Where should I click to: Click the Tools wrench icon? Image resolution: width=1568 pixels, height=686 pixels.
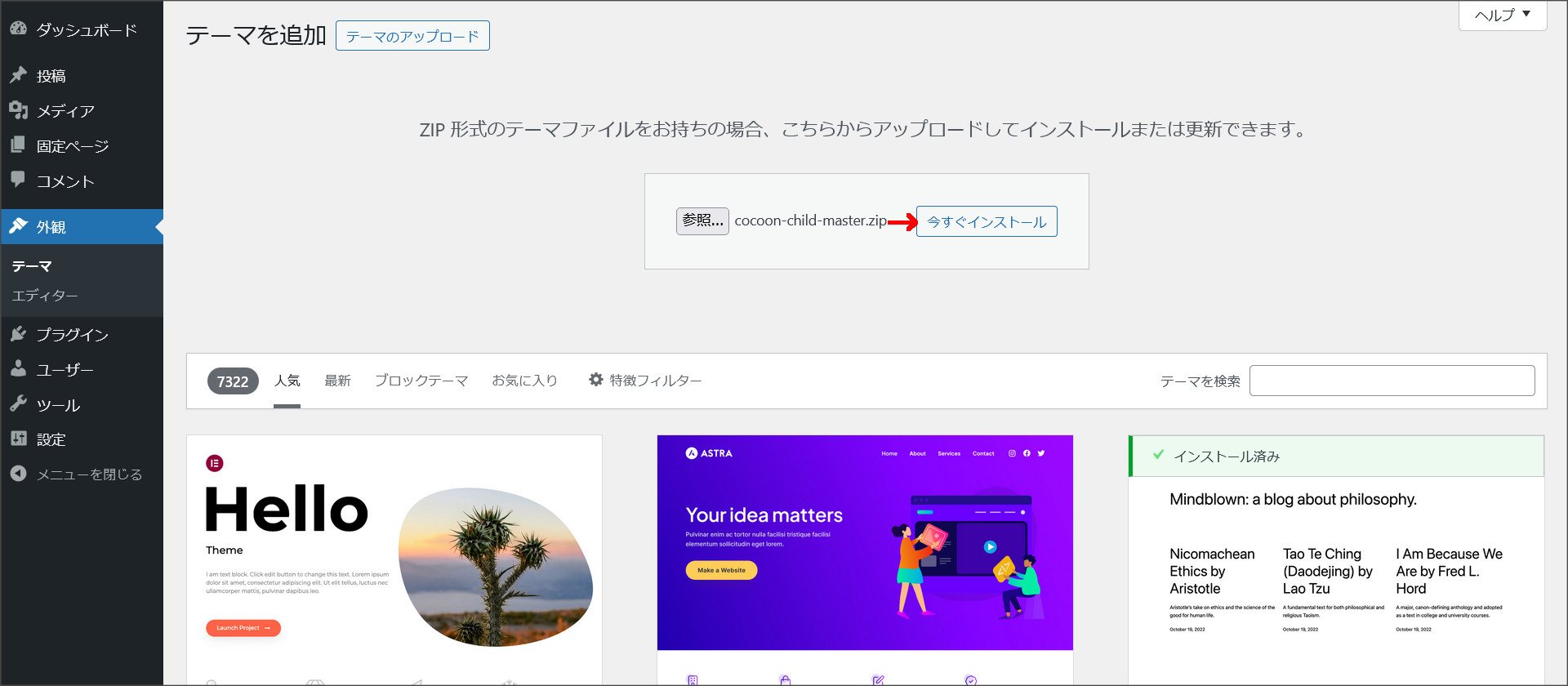[x=19, y=404]
